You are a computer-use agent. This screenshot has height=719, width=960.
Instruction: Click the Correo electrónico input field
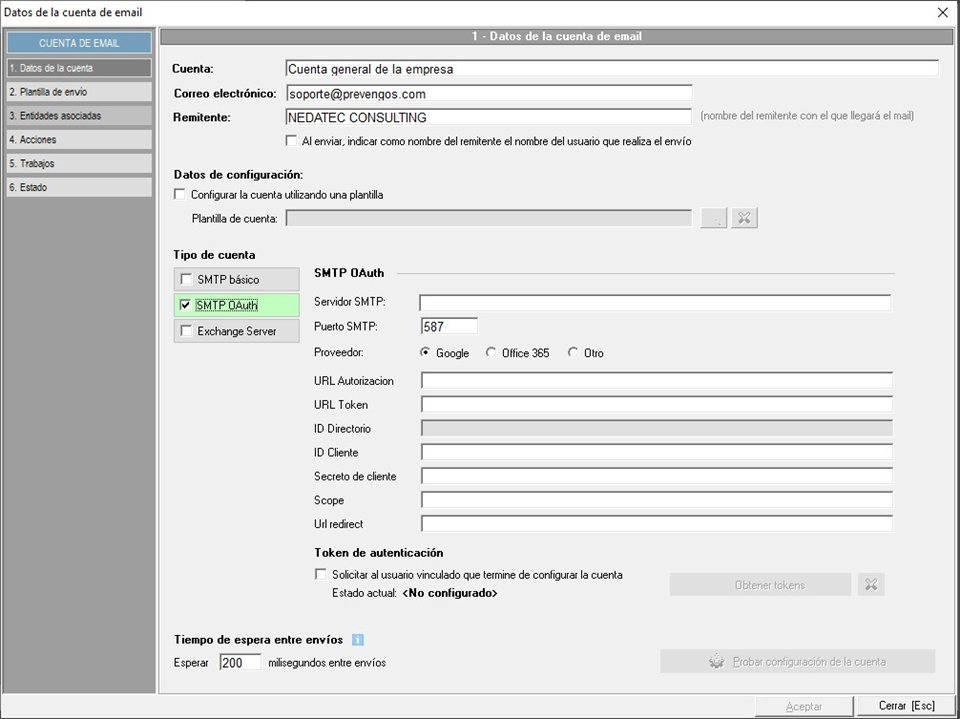click(488, 94)
